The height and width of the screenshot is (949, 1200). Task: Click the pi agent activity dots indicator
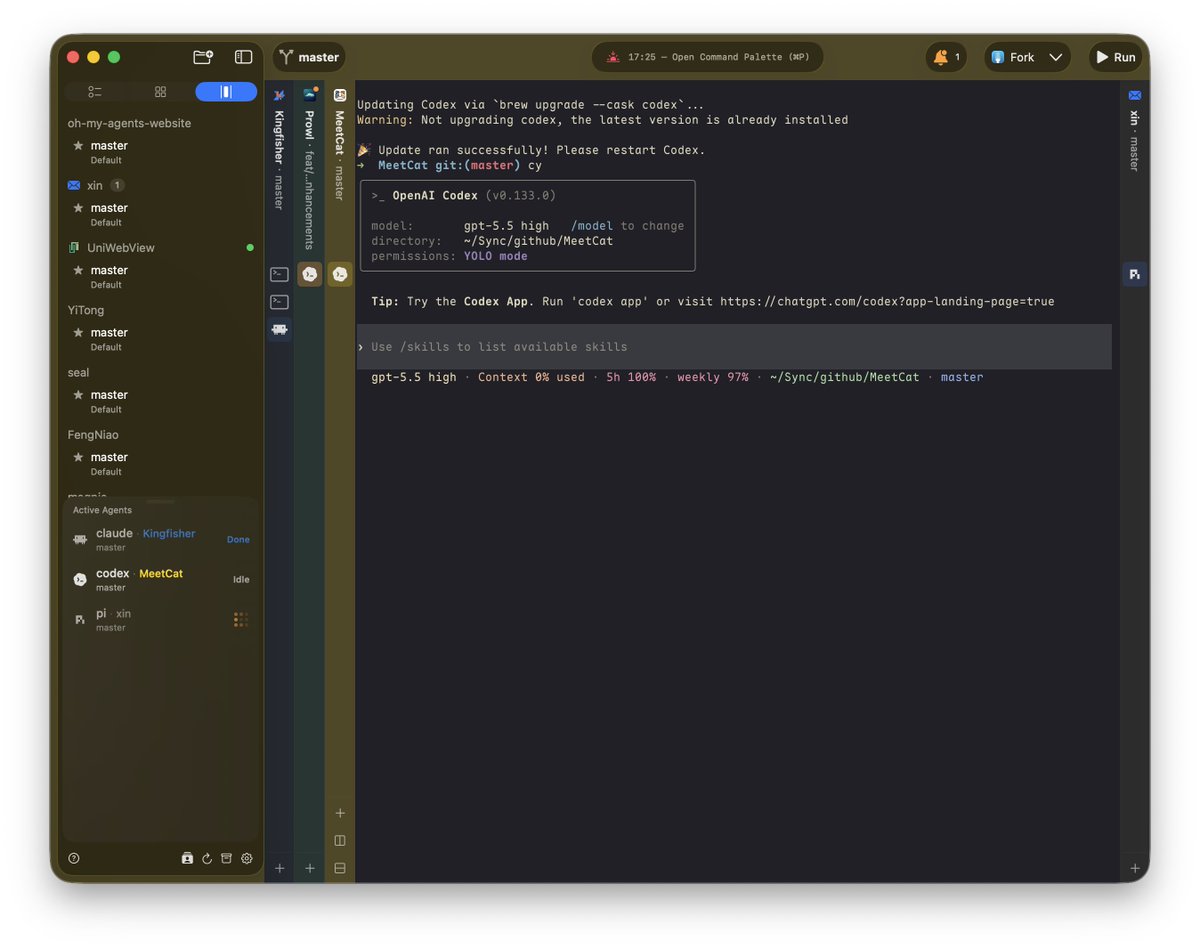click(241, 620)
